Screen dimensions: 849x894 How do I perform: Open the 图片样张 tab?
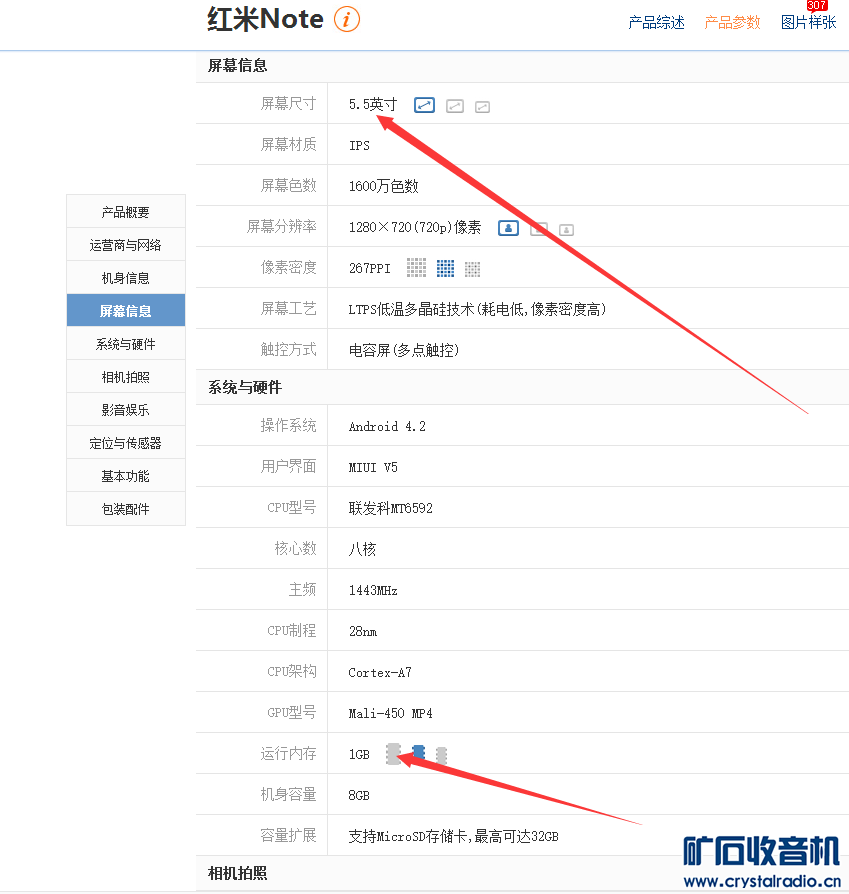(809, 22)
